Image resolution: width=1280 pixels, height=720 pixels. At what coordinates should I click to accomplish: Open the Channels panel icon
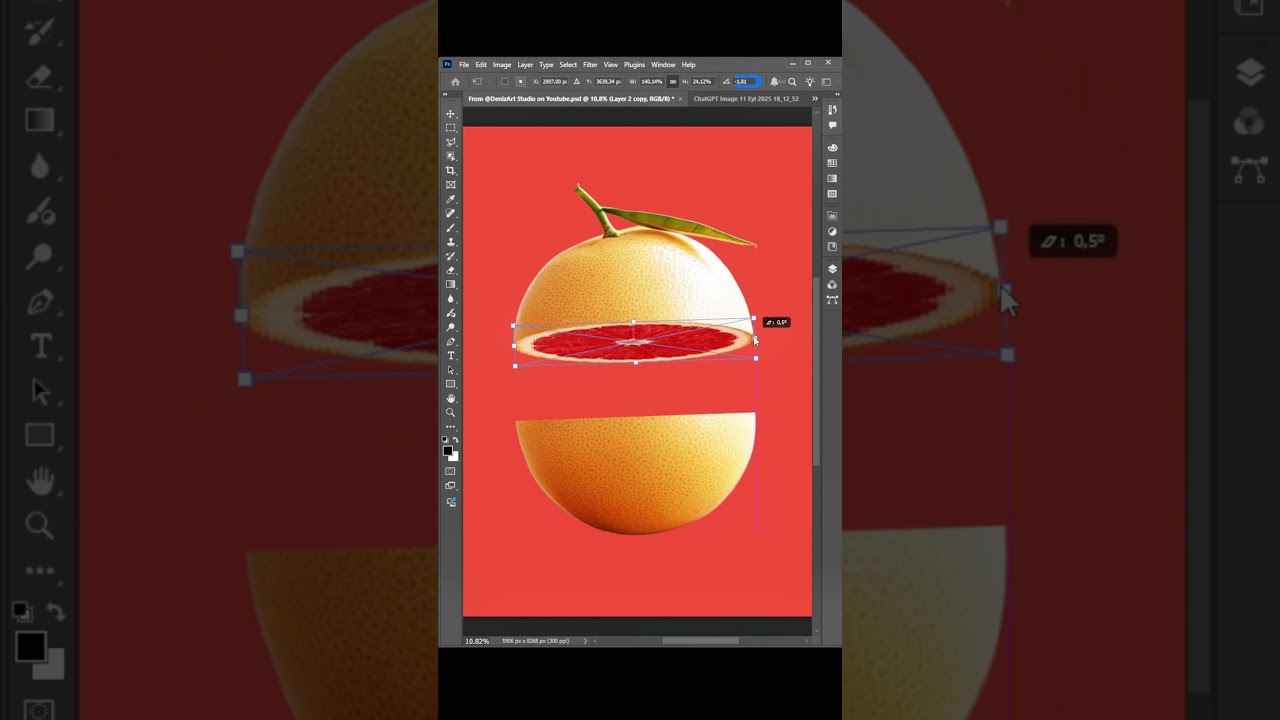832,285
